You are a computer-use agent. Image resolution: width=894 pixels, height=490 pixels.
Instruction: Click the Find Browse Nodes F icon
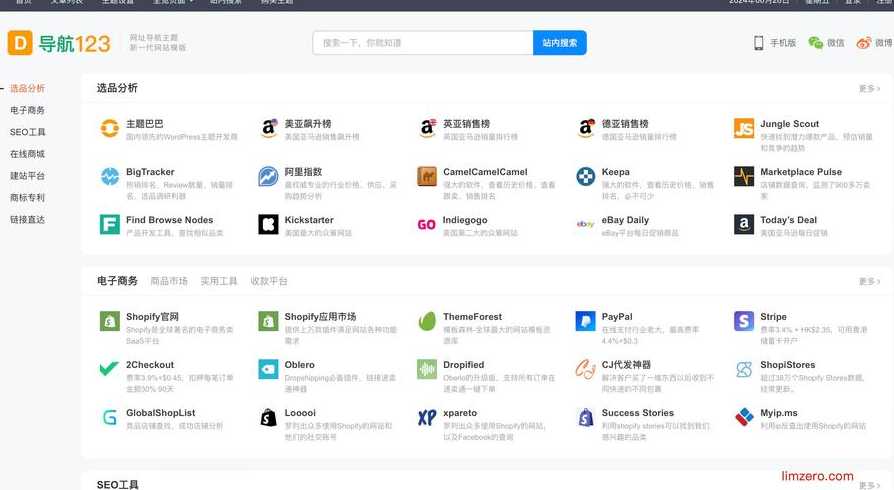(x=109, y=224)
